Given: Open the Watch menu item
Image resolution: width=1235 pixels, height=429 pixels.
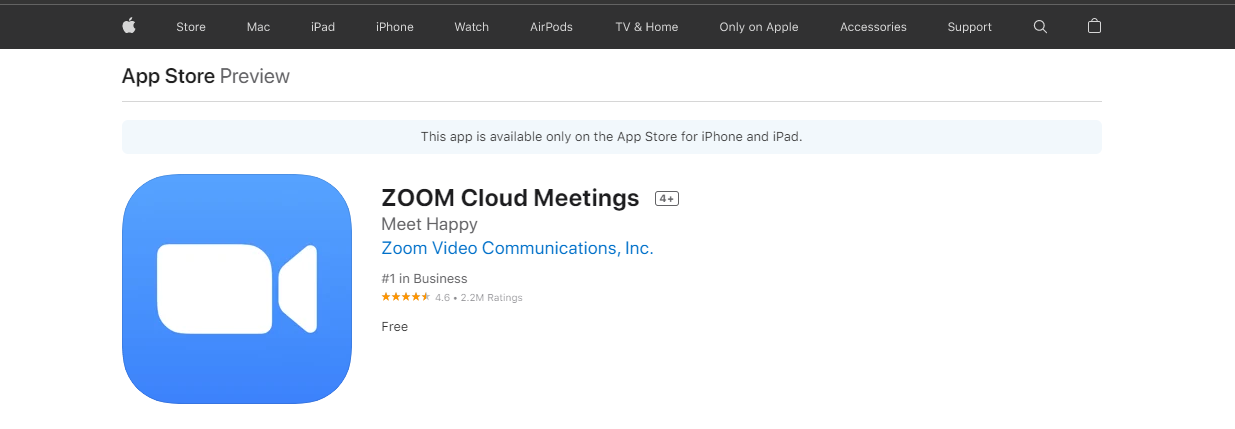Looking at the screenshot, I should pyautogui.click(x=472, y=27).
